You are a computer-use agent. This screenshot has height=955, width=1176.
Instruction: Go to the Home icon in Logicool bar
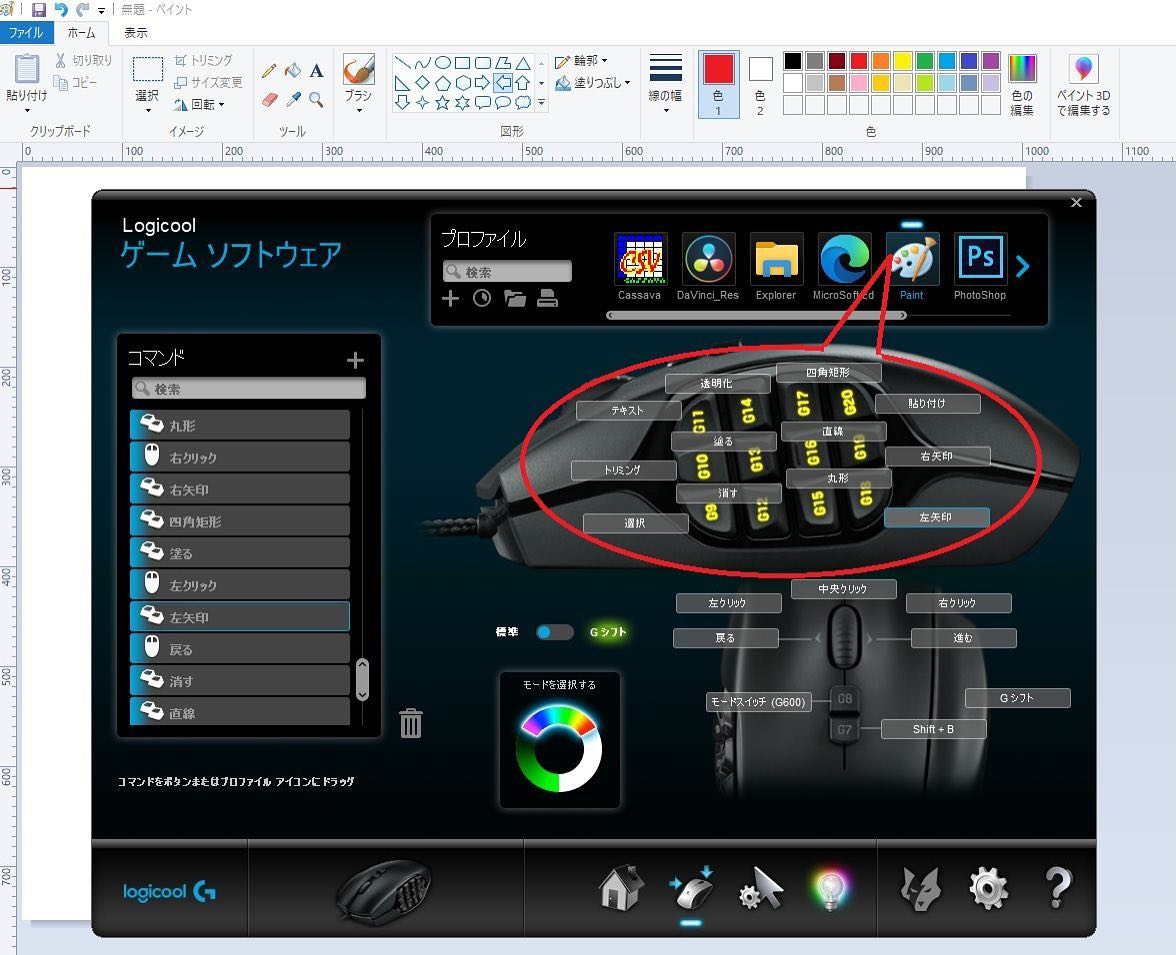coord(621,888)
